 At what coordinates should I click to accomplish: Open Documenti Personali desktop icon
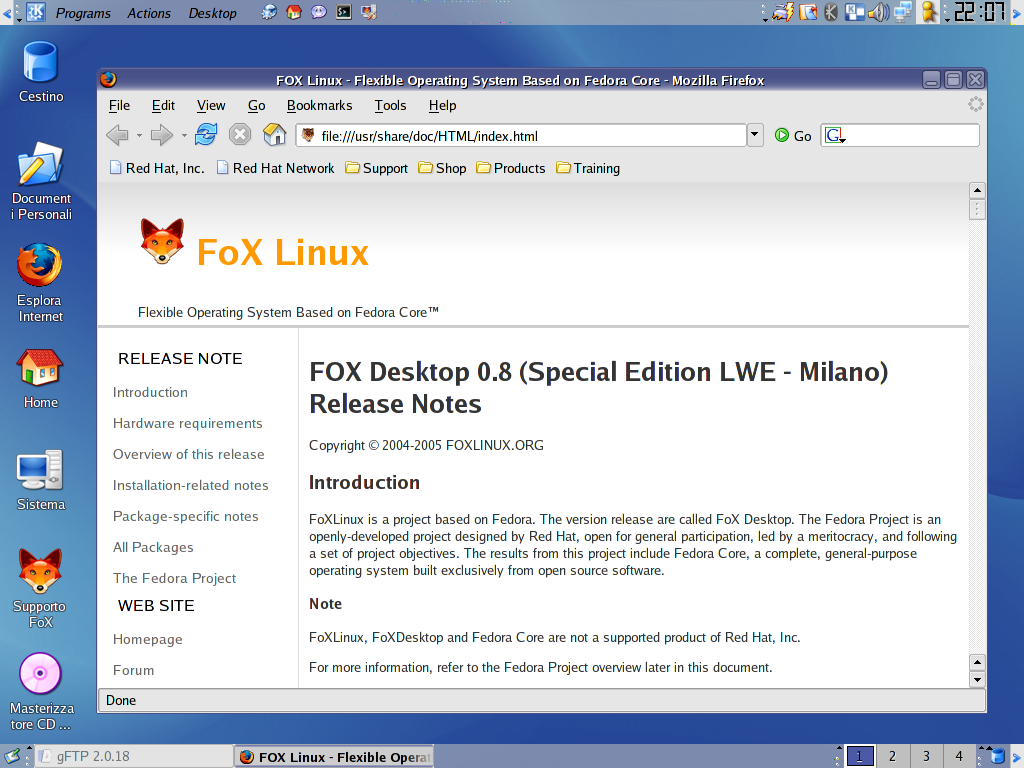(40, 182)
